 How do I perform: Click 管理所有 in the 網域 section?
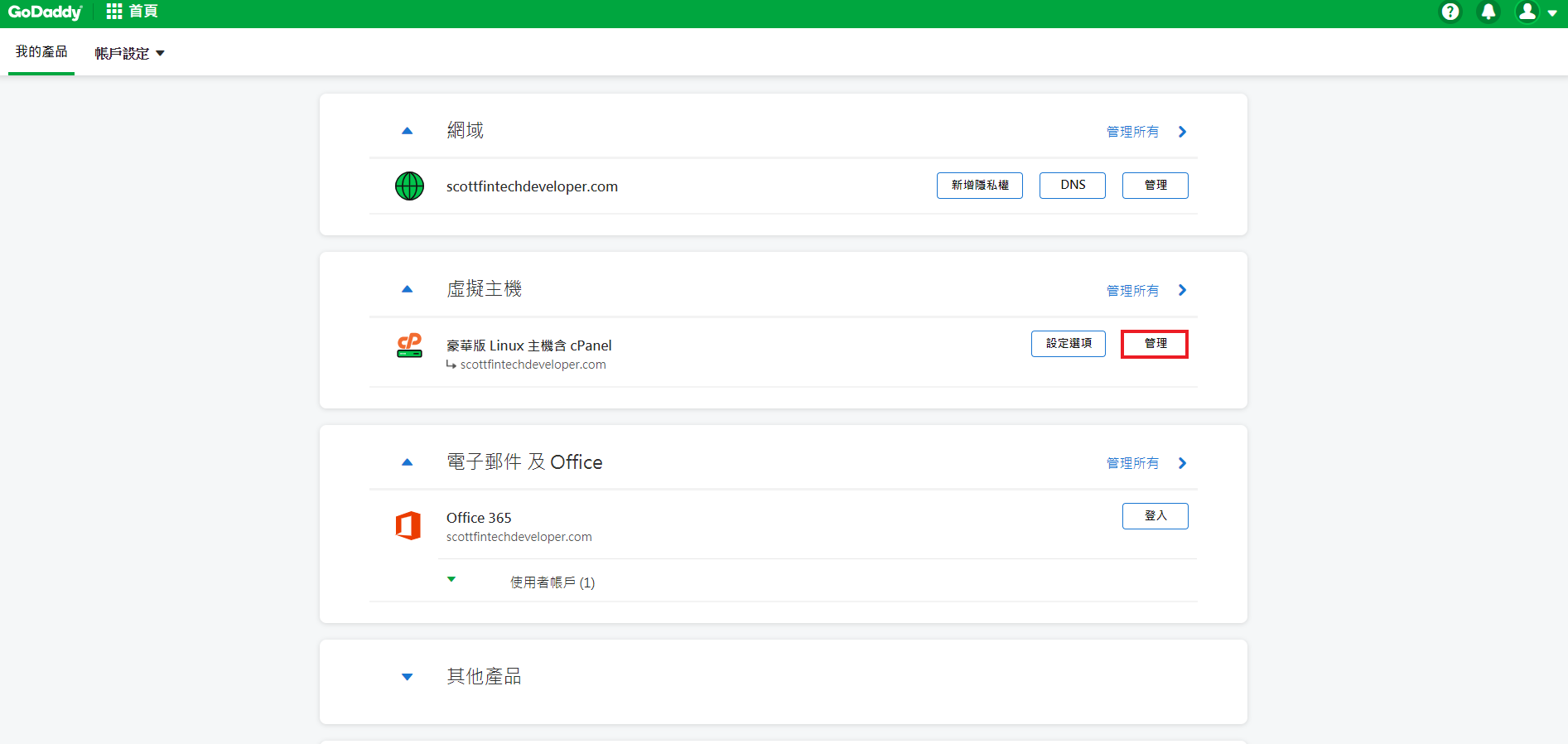[1132, 132]
